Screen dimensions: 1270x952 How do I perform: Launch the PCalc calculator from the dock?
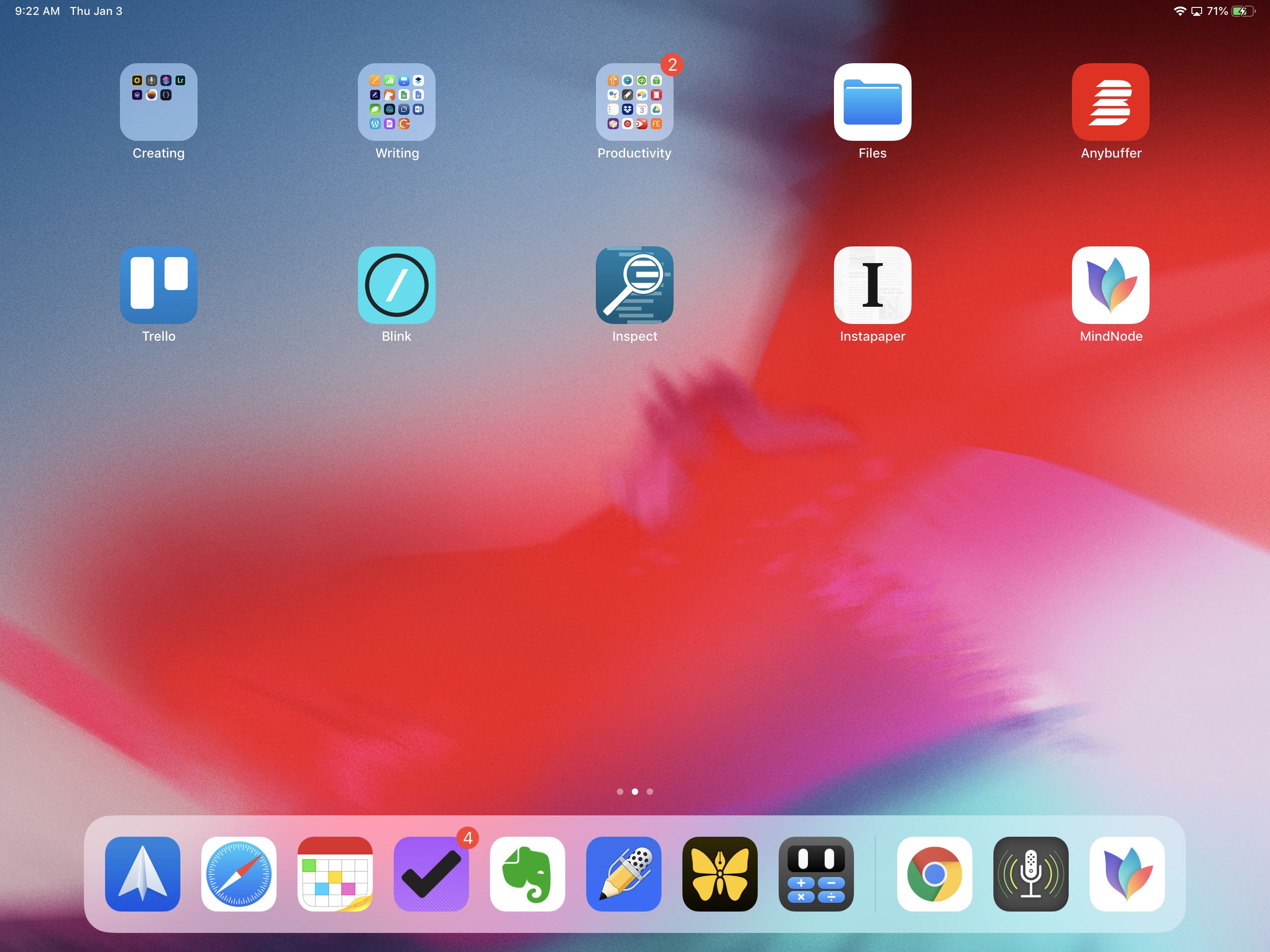pyautogui.click(x=816, y=874)
